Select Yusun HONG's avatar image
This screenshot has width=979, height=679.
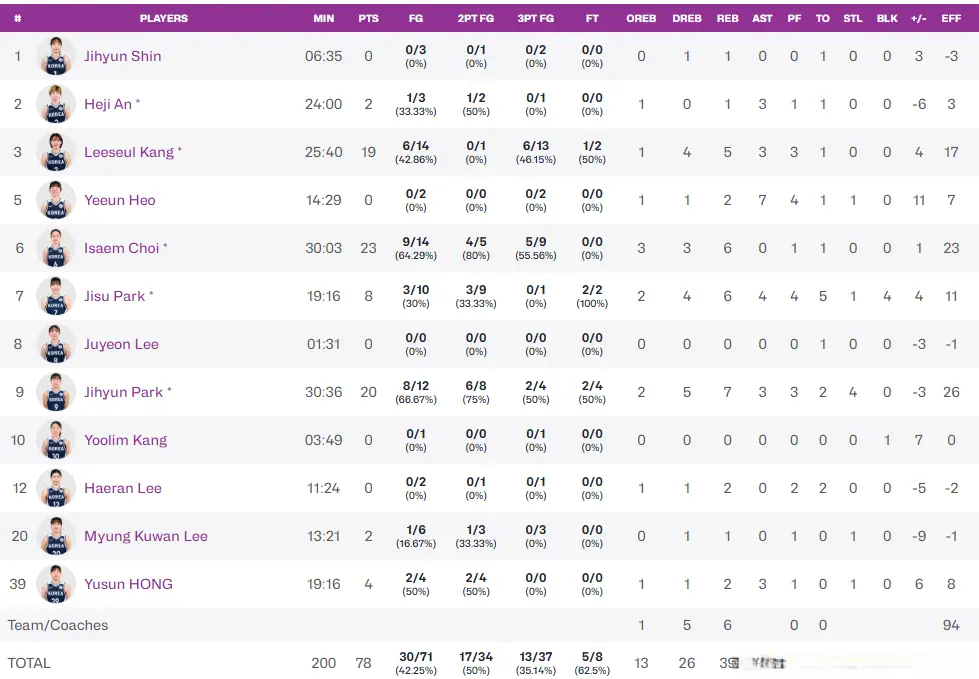(x=56, y=584)
